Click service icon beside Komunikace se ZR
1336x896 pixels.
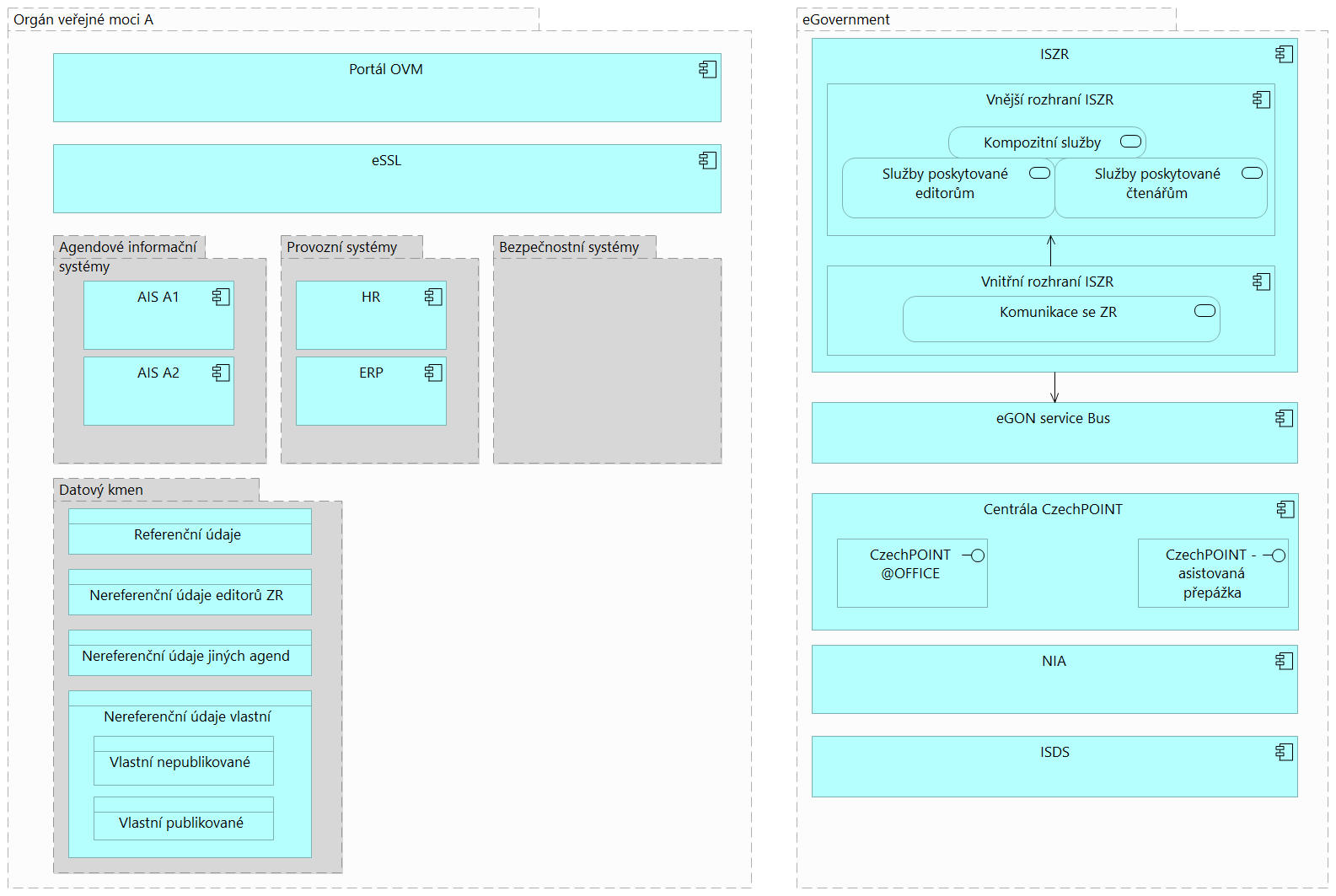[1205, 311]
